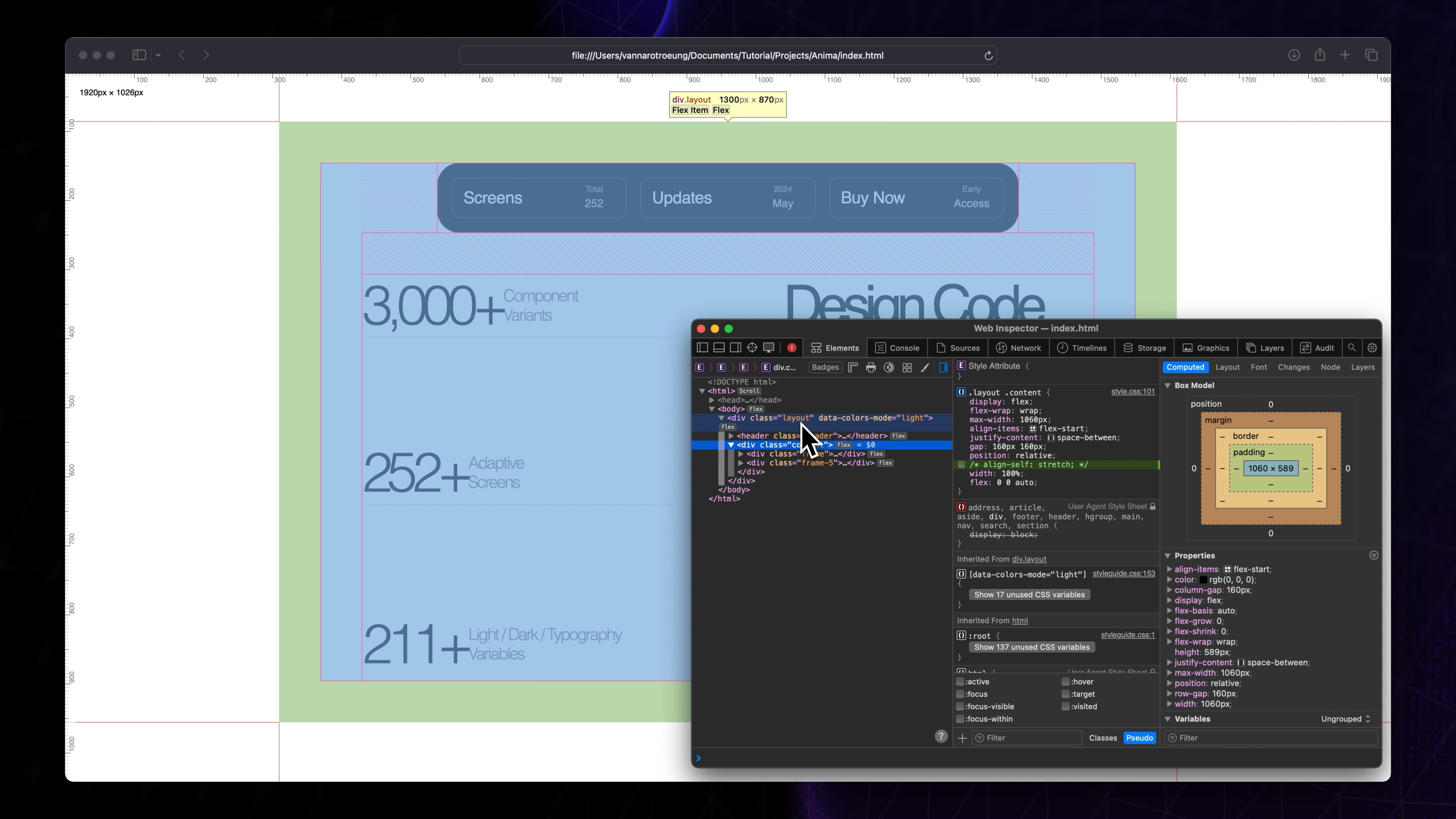Expand the head element in DOM tree
1456x819 pixels.
[x=713, y=400]
